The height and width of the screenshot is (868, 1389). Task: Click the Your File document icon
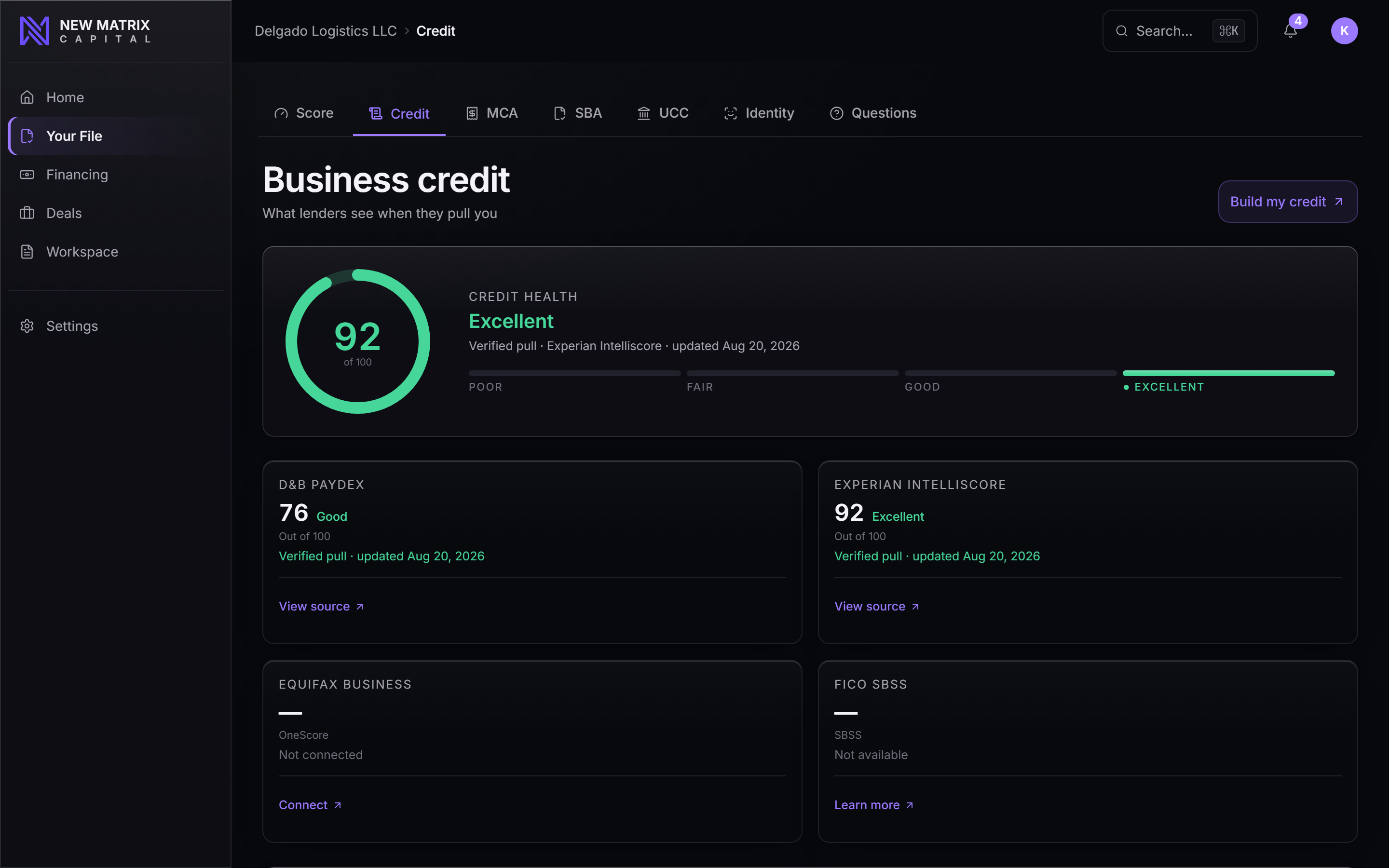click(27, 136)
